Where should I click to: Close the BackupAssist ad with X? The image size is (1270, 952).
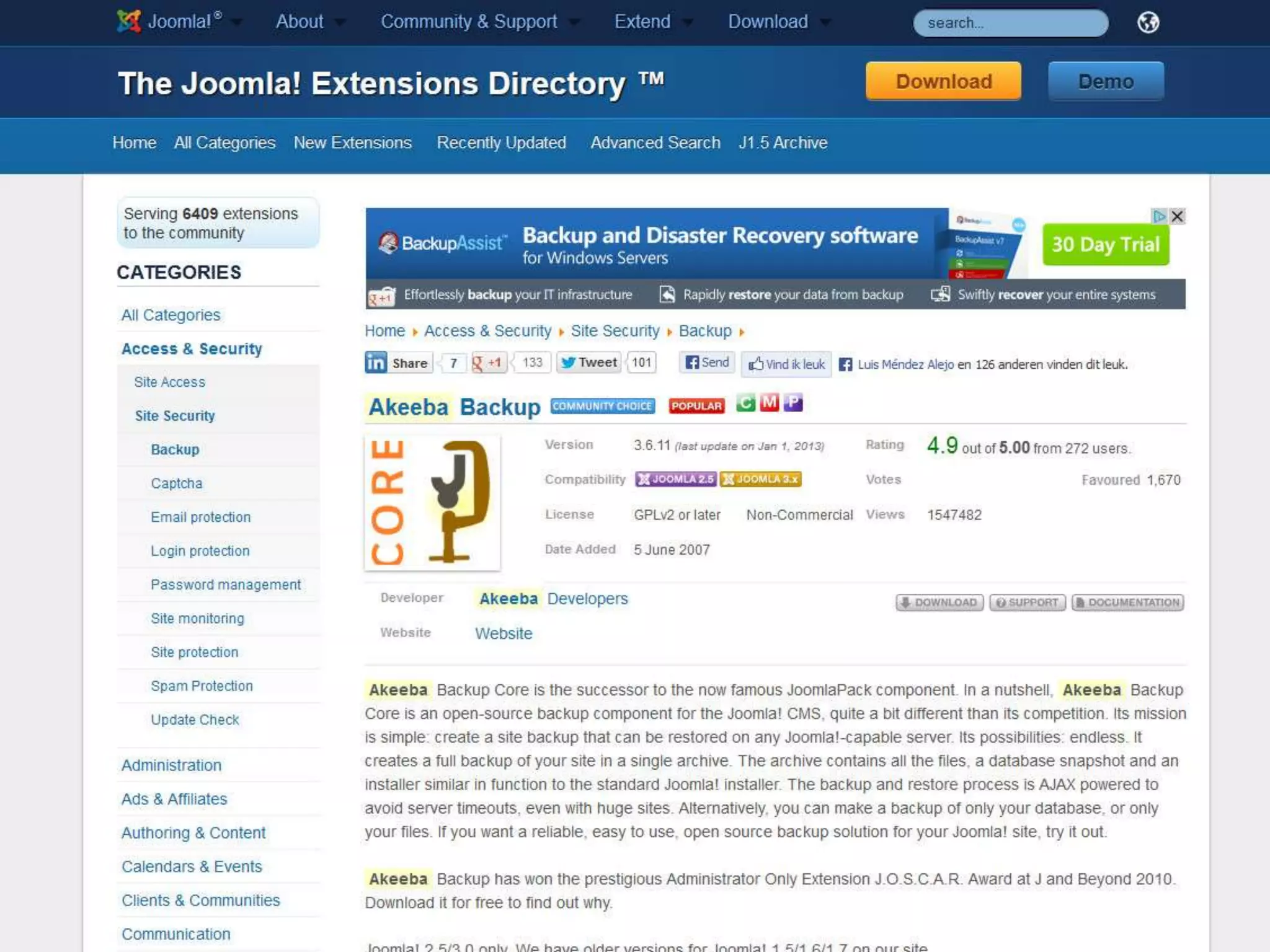1177,216
